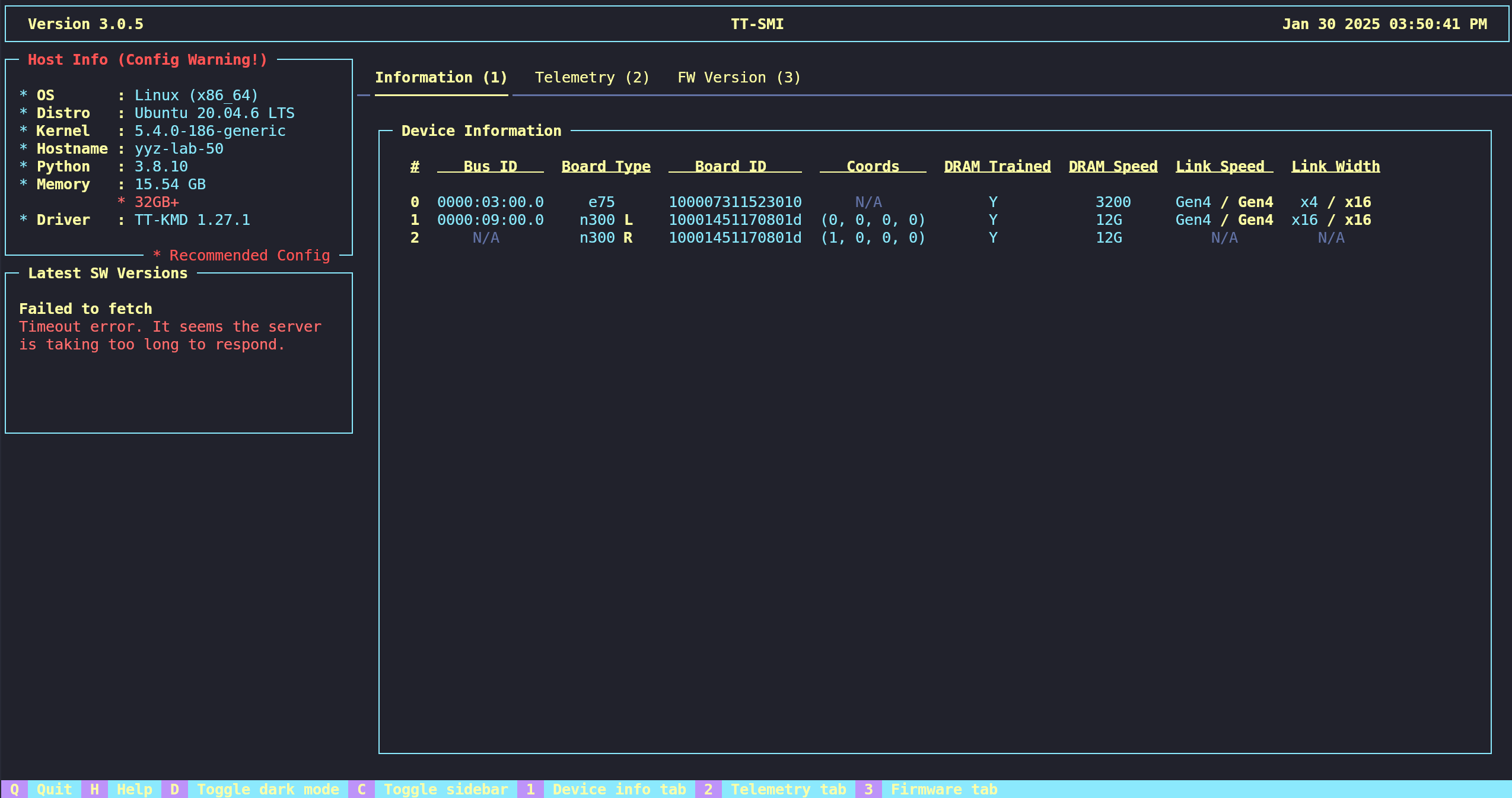Click Device info tab footer shortcut

click(619, 789)
